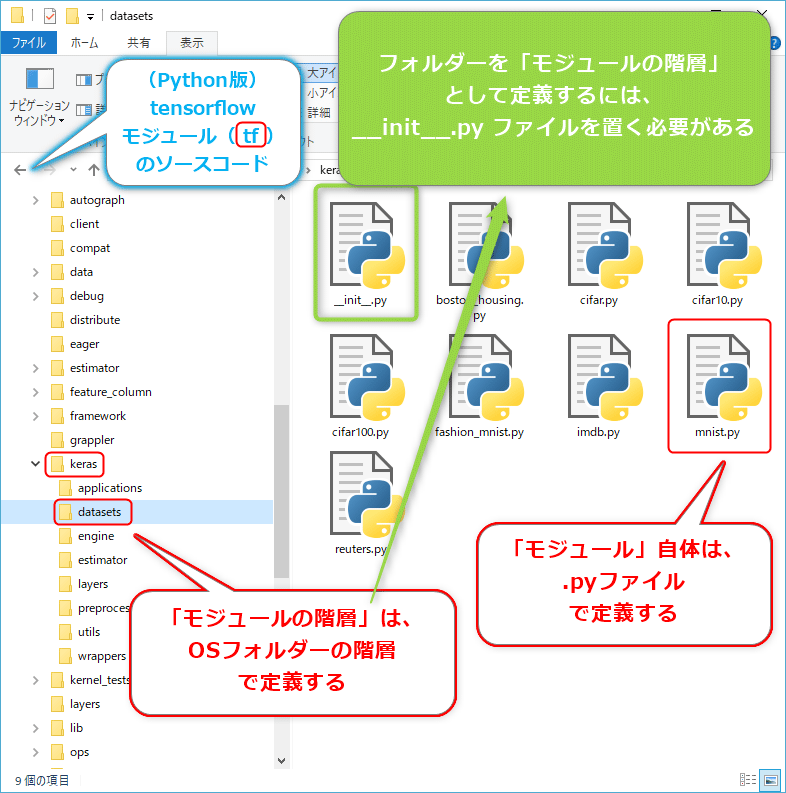The width and height of the screenshot is (786, 793).
Task: Select the cifar.py file icon
Action: pos(605,245)
